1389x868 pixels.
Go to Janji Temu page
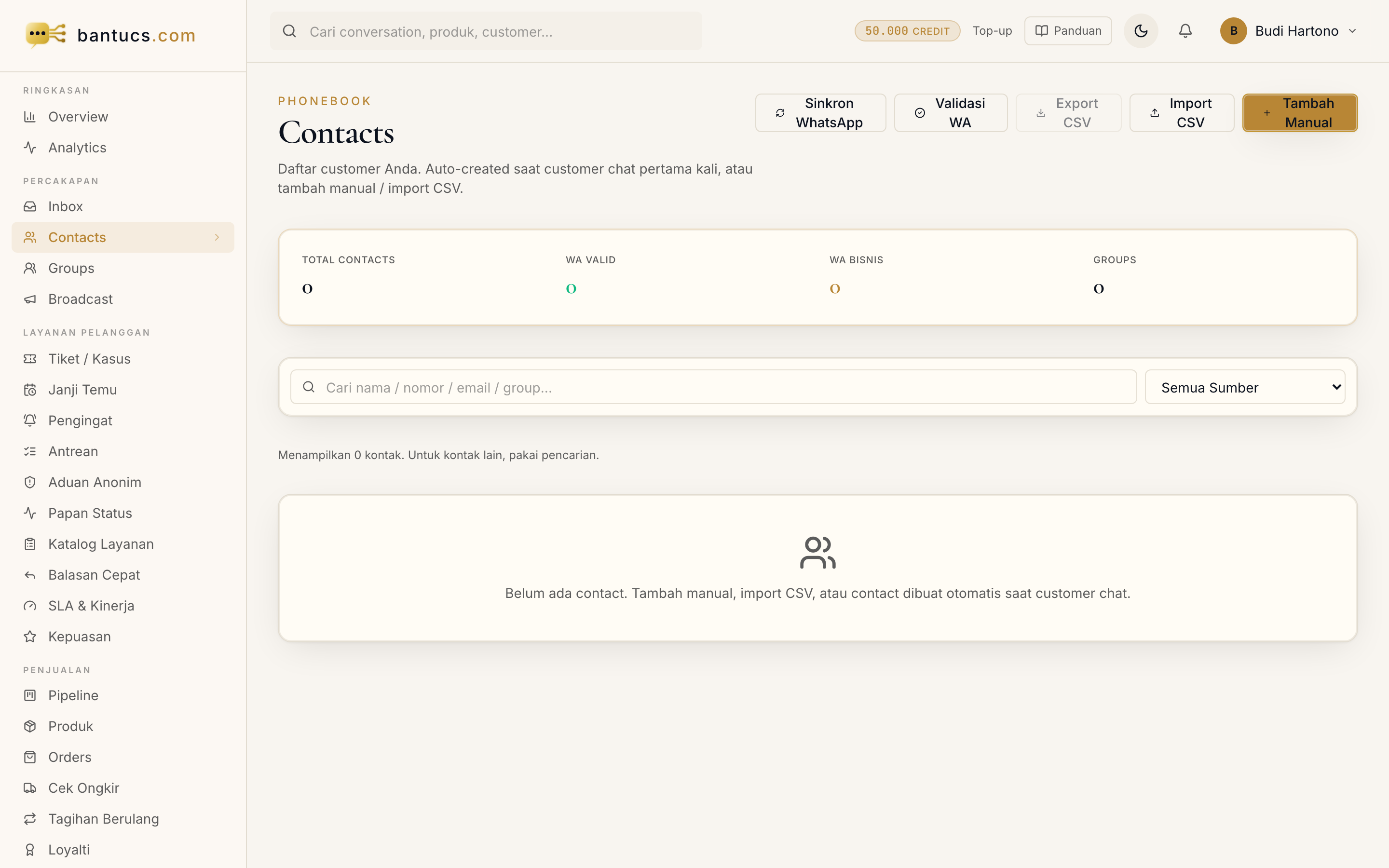tap(123, 390)
